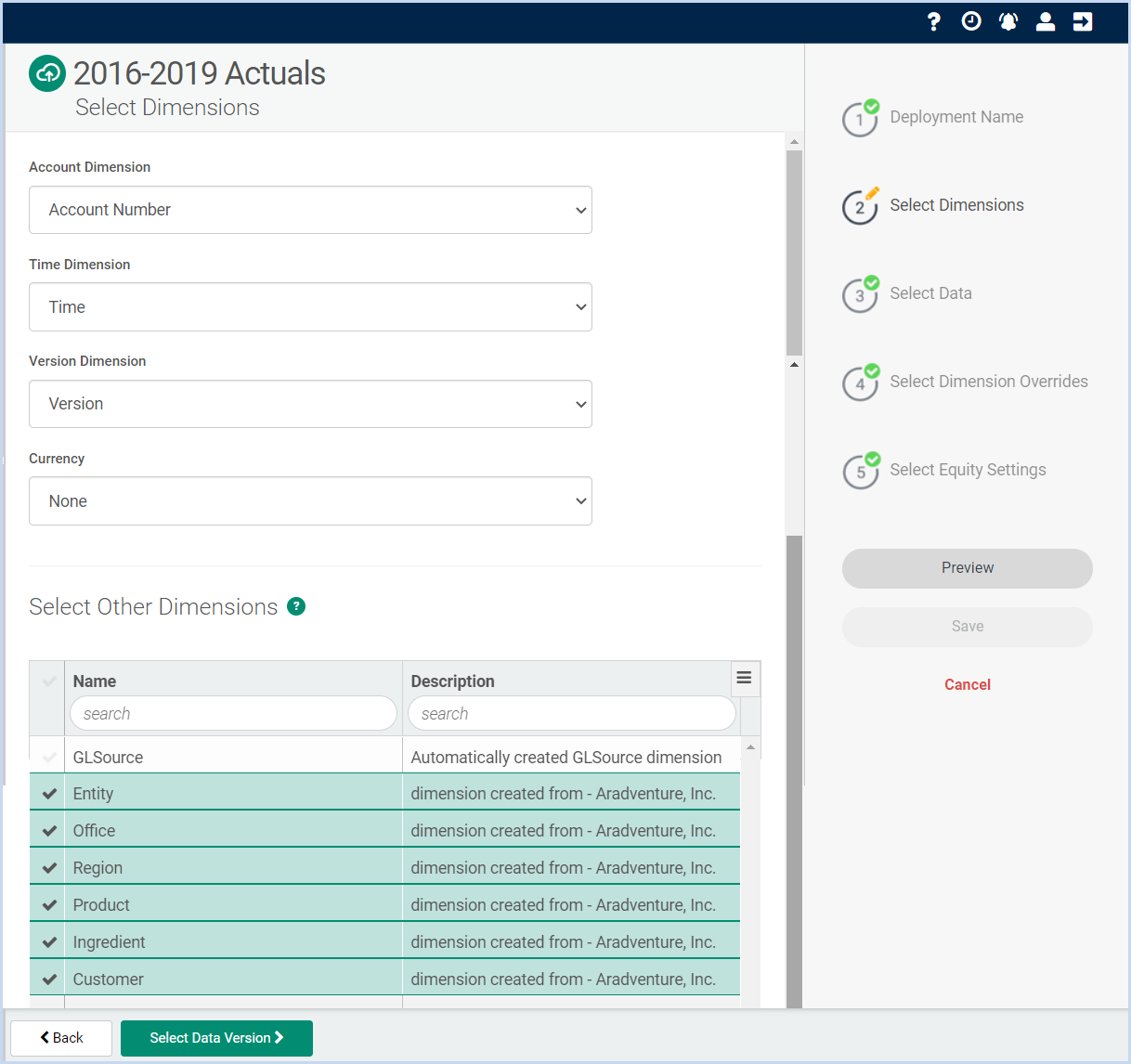
Task: Toggle select-all checkmark in table header
Action: (x=49, y=681)
